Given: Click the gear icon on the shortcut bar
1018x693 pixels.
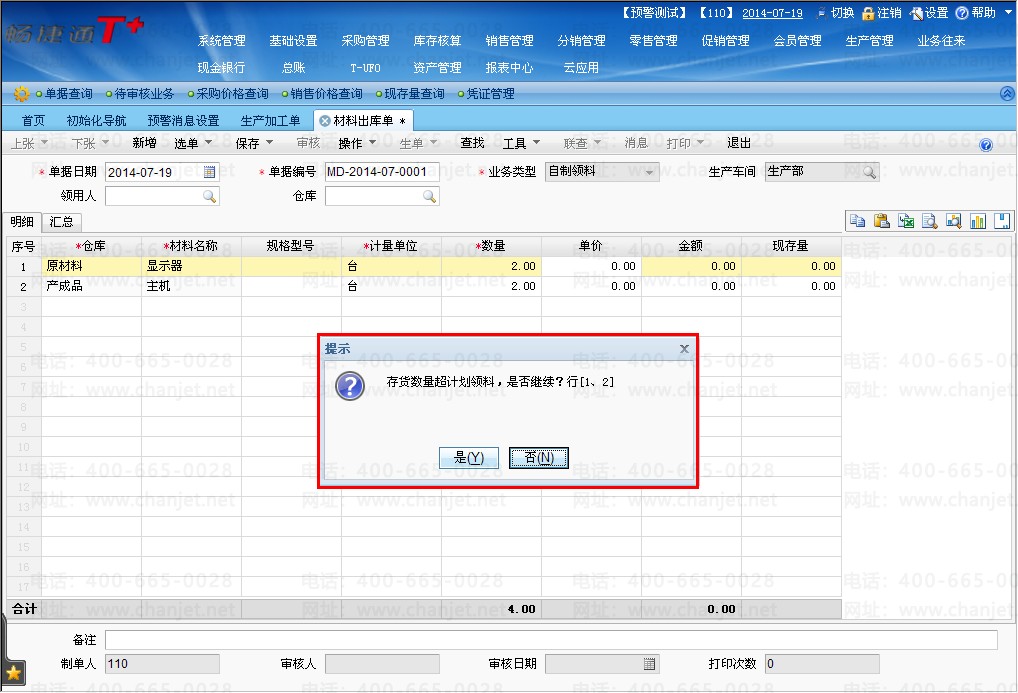Looking at the screenshot, I should pyautogui.click(x=21, y=94).
